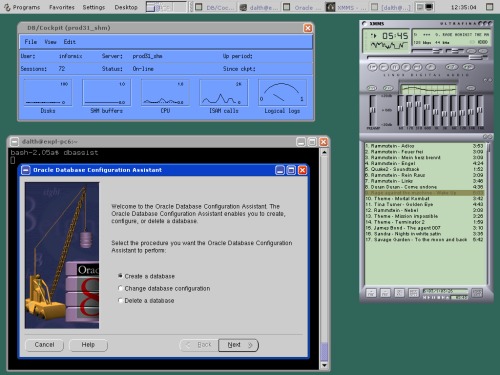Viewport: 500px width, 375px height.
Task: Click playlist selection button
Action: [399, 293]
